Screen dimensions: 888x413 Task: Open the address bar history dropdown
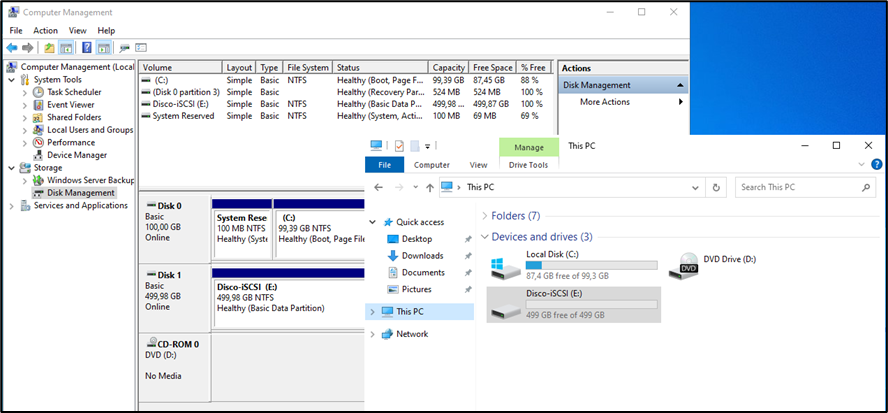694,187
